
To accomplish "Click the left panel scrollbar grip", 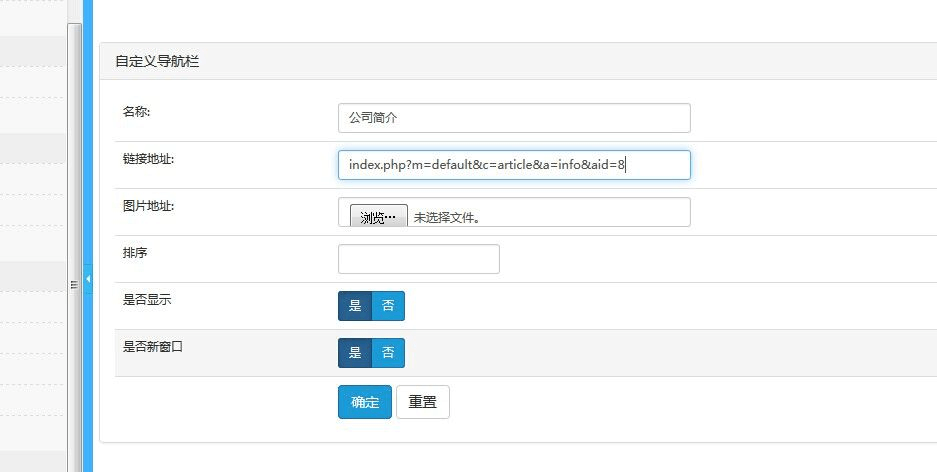I will coord(74,285).
